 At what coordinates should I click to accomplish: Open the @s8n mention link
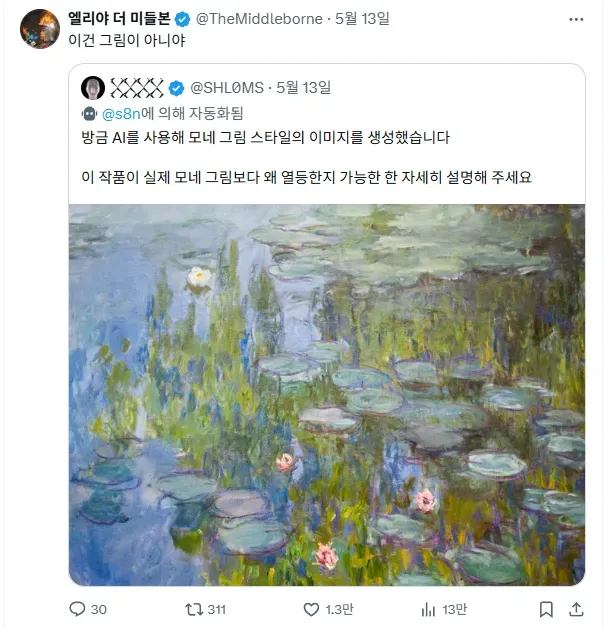tap(121, 114)
